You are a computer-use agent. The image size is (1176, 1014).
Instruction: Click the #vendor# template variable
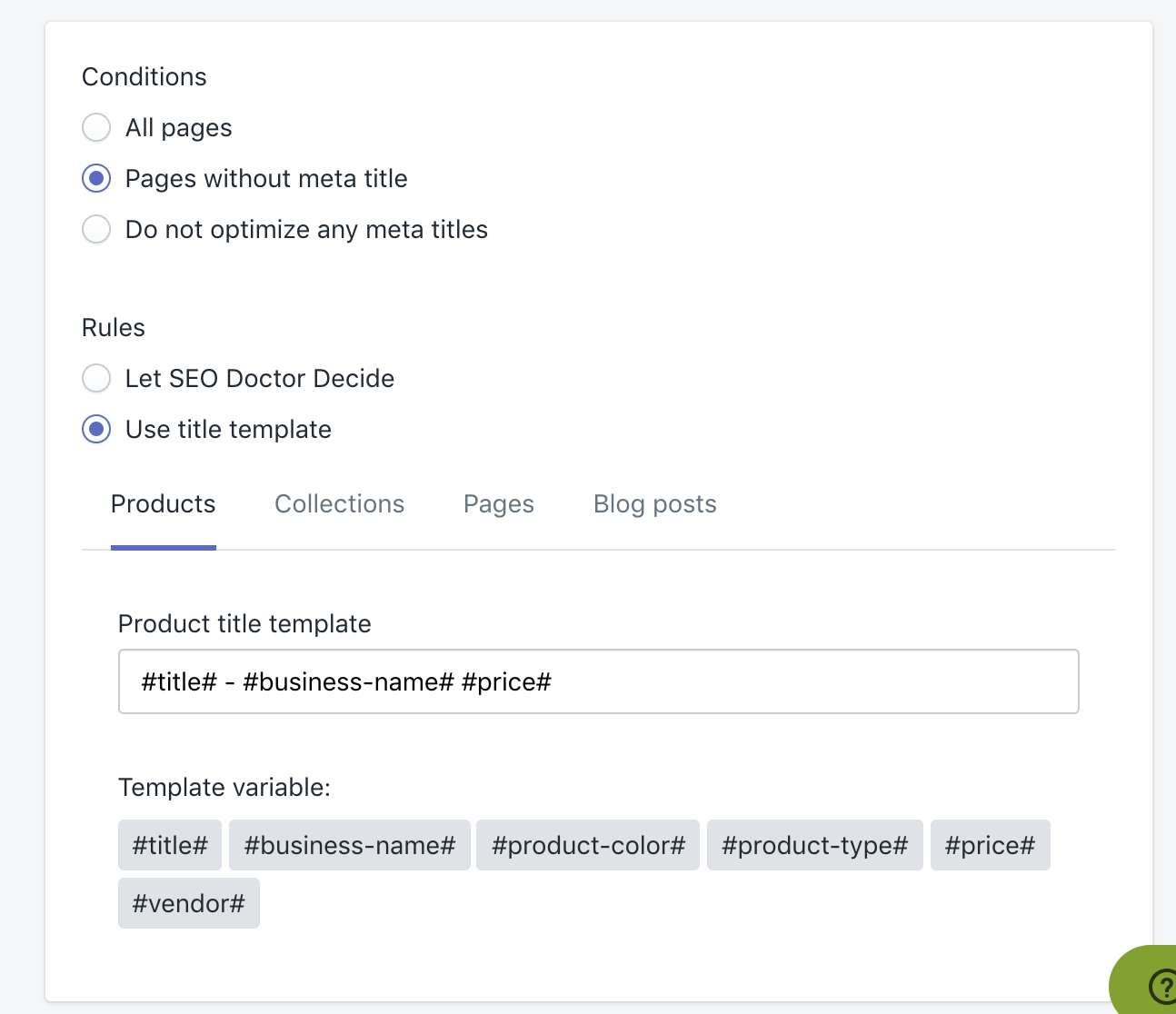point(188,903)
